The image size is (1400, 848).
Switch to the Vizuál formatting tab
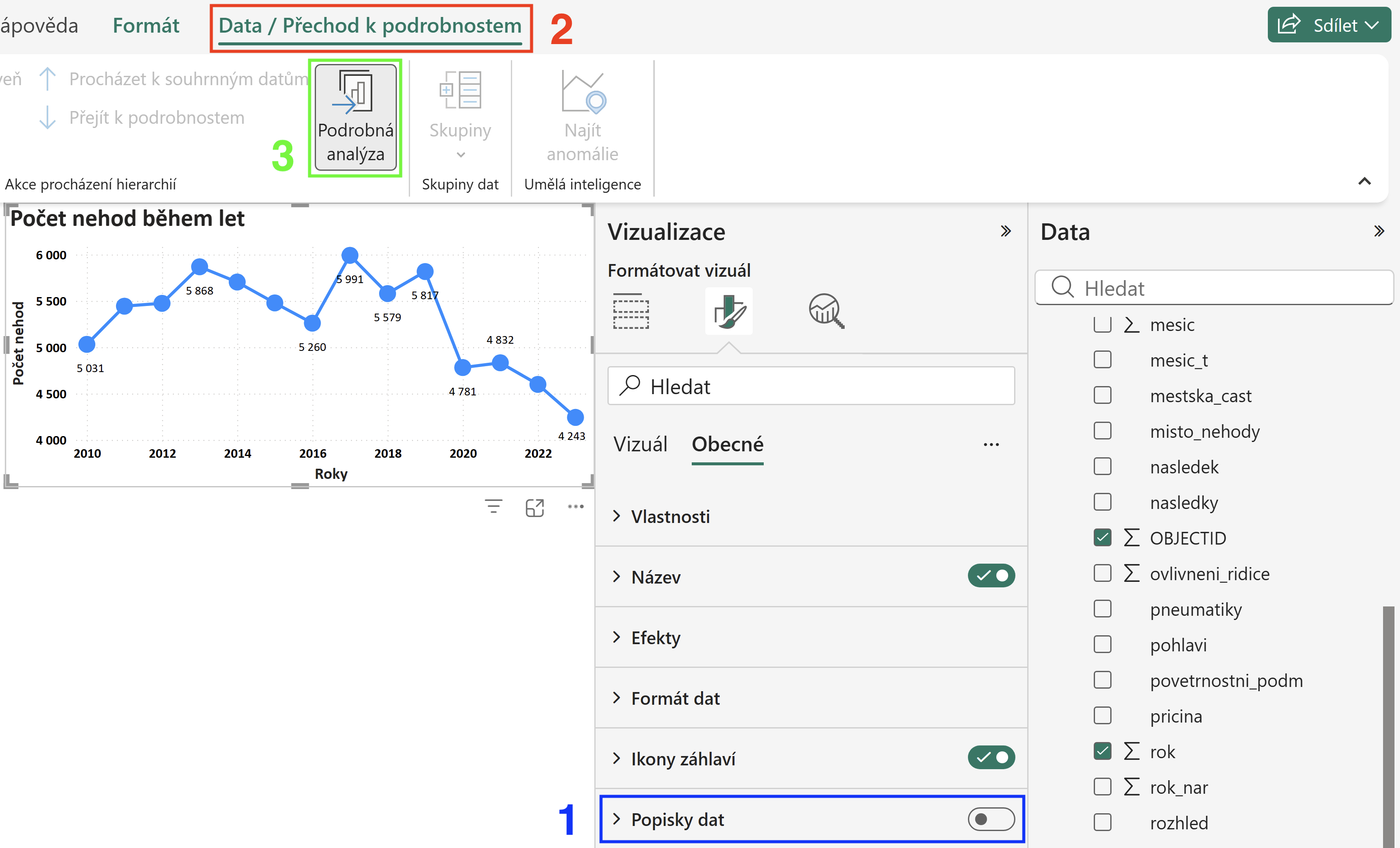[640, 444]
